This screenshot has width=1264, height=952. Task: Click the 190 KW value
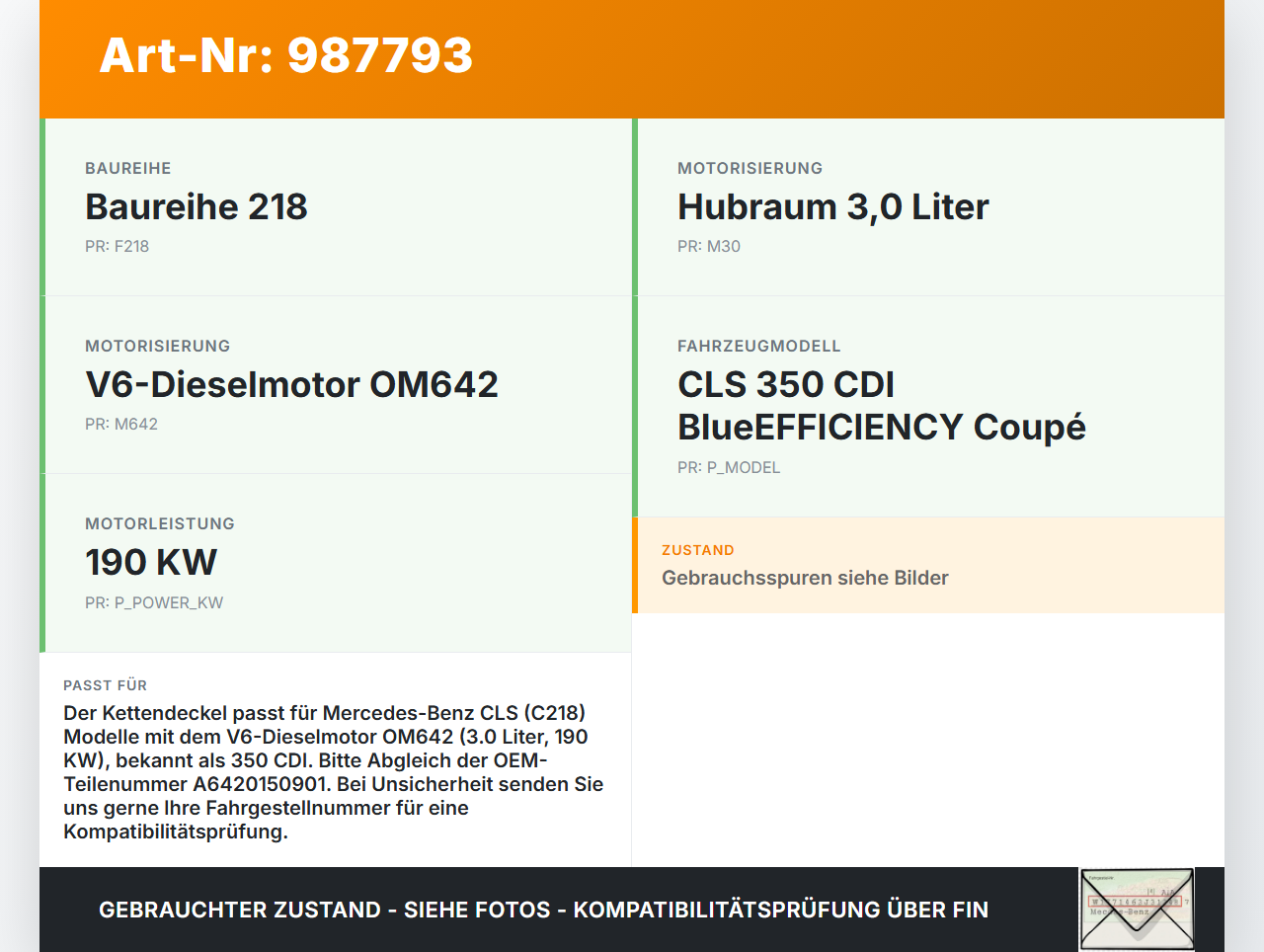pos(151,562)
